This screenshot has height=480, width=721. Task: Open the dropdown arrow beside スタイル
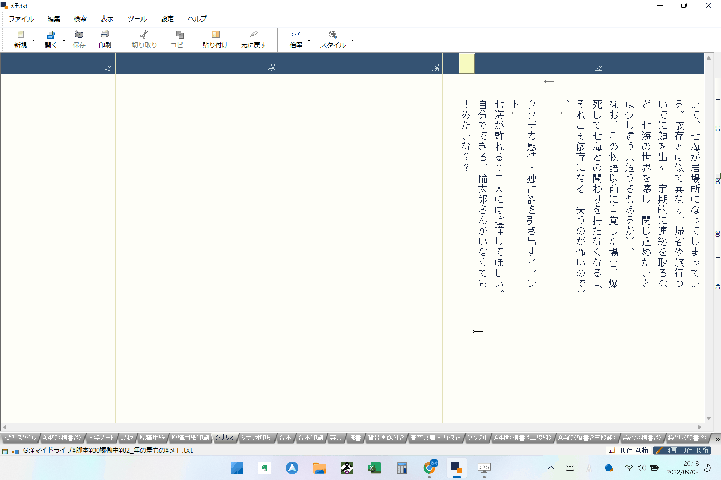[x=352, y=40]
